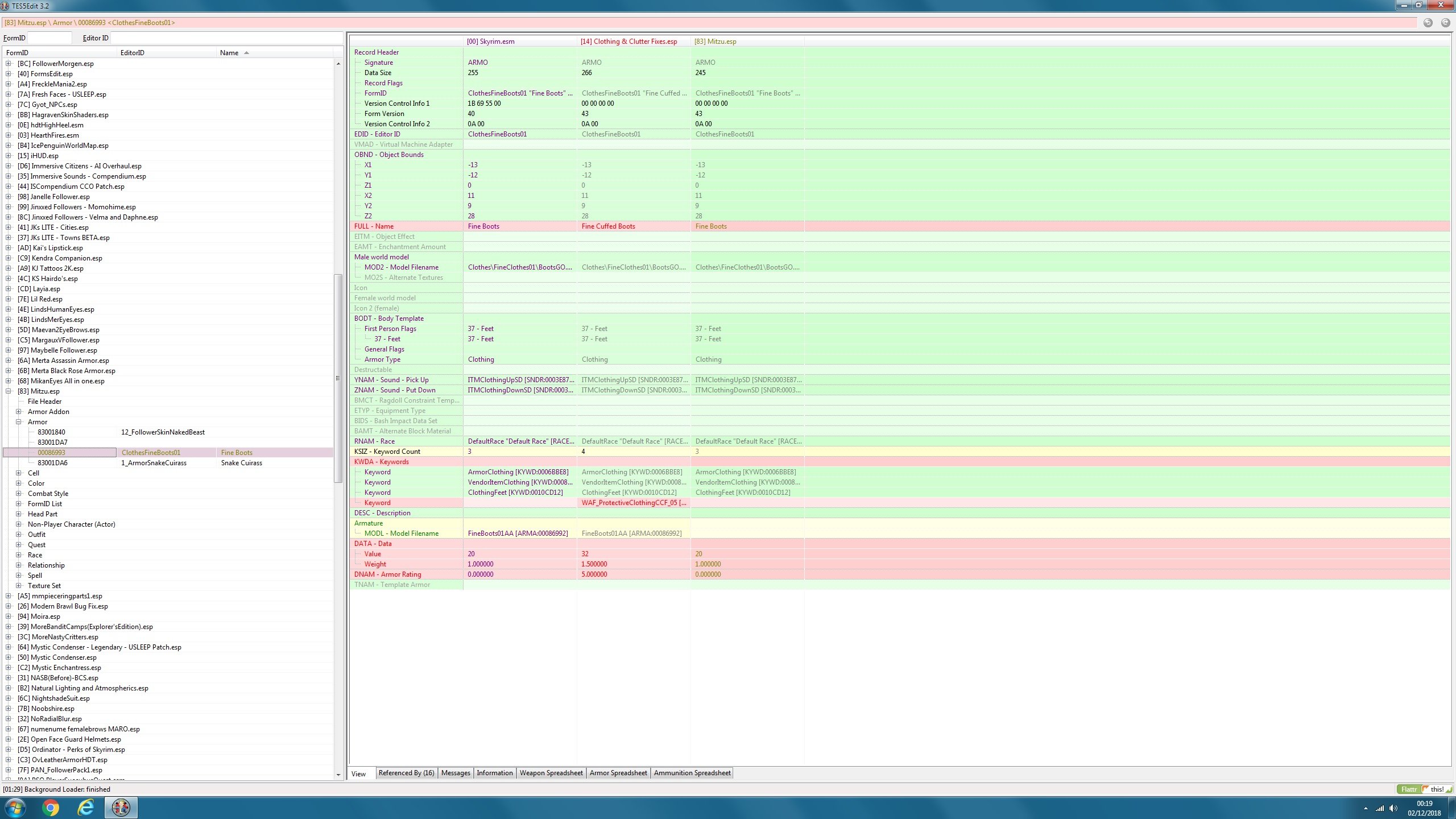Viewport: 1456px width, 819px height.
Task: Open Windows Start menu orb
Action: [x=15, y=808]
